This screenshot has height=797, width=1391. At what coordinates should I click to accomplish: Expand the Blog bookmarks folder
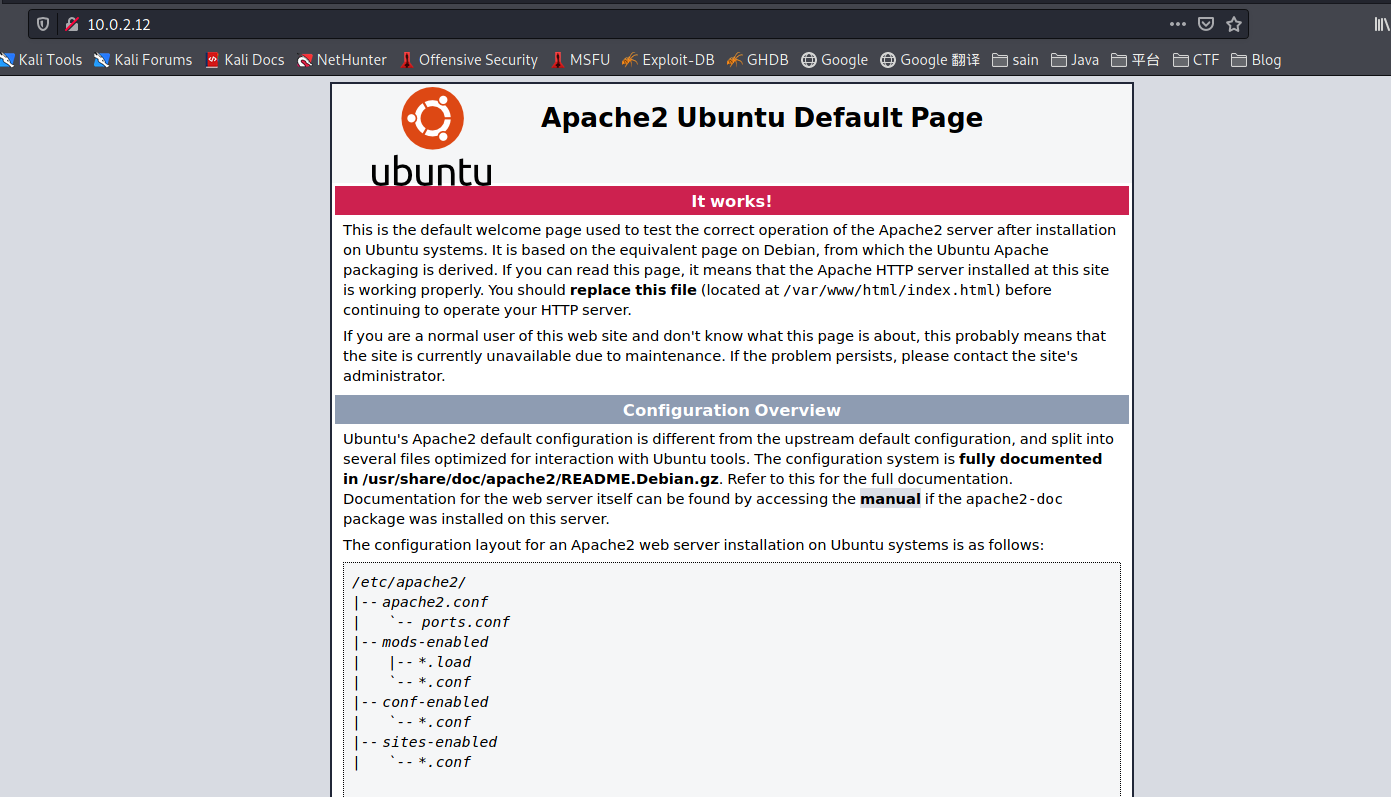(x=1256, y=60)
